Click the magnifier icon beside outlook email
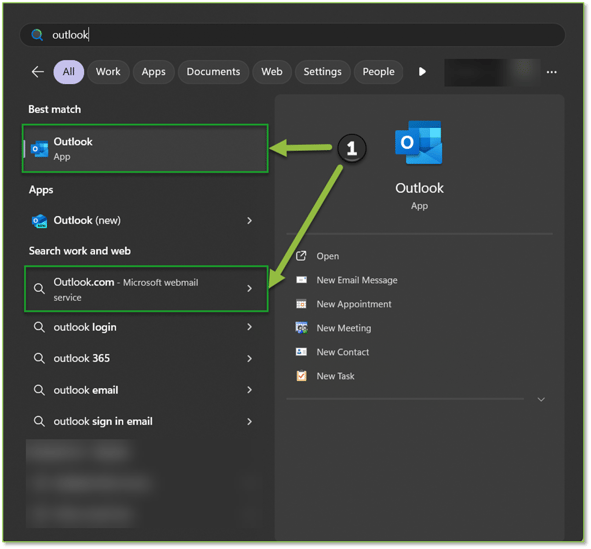This screenshot has height=549, width=591. coord(39,390)
